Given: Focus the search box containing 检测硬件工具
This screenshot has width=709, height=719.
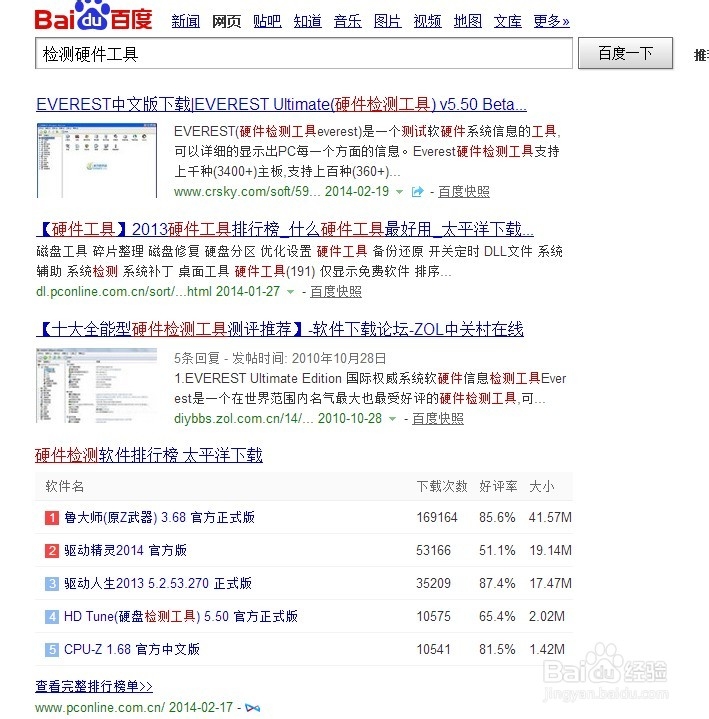Looking at the screenshot, I should tap(304, 54).
